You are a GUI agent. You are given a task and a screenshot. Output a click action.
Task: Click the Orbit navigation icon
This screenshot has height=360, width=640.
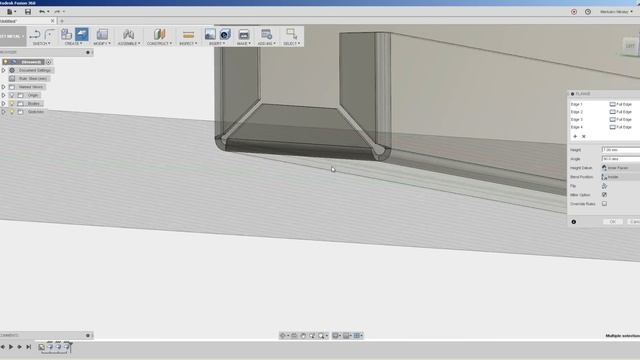pos(282,336)
